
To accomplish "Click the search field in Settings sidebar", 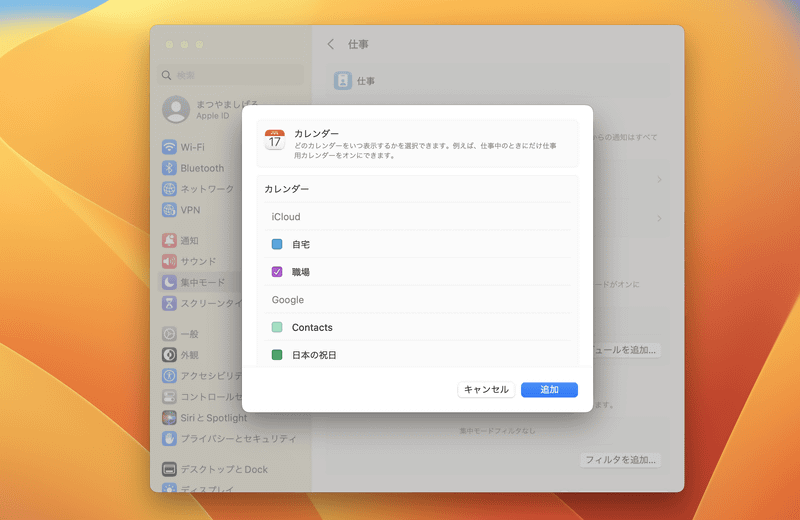I will [232, 75].
